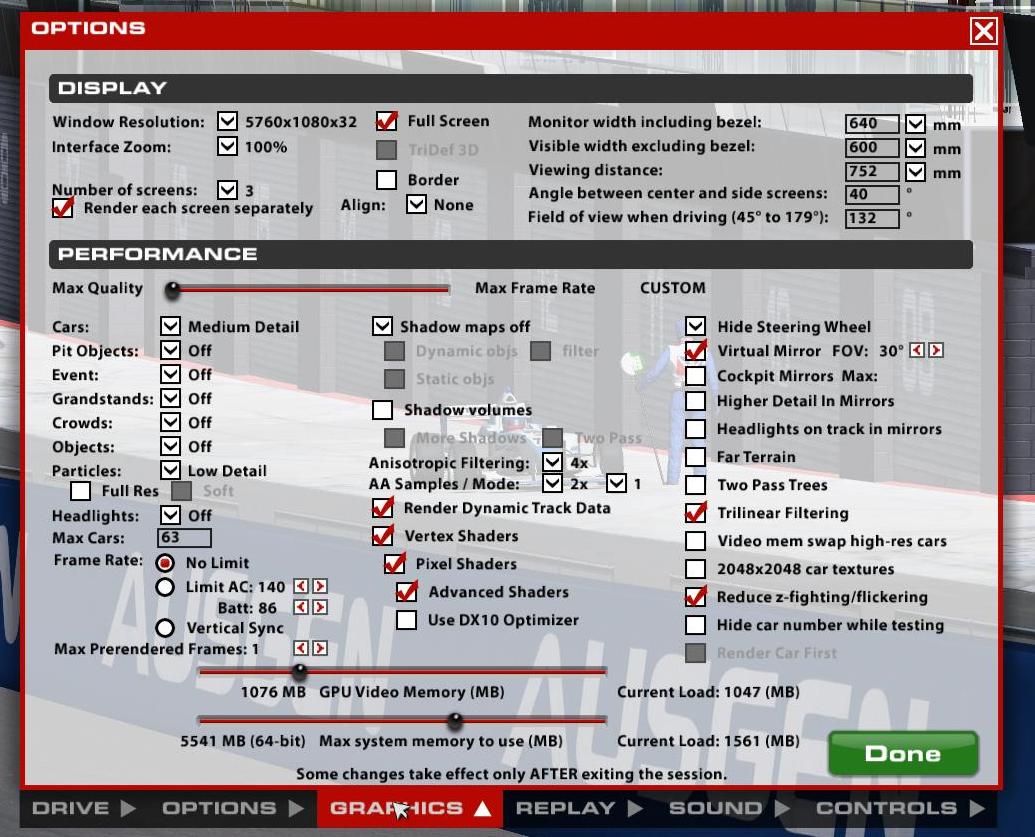Expand the Cars detail dropdown
The image size is (1035, 837).
click(x=170, y=326)
